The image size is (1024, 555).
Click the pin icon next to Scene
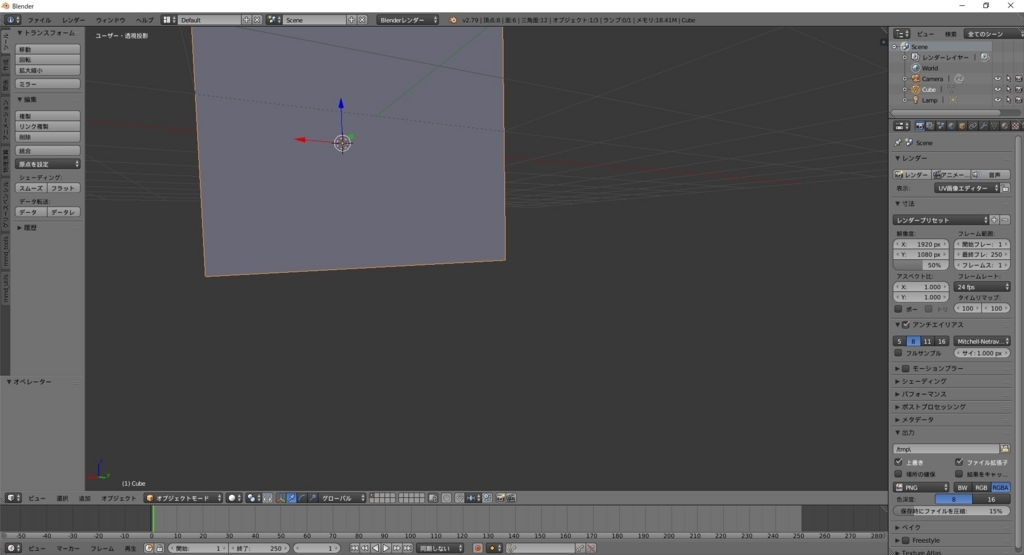pyautogui.click(x=898, y=142)
